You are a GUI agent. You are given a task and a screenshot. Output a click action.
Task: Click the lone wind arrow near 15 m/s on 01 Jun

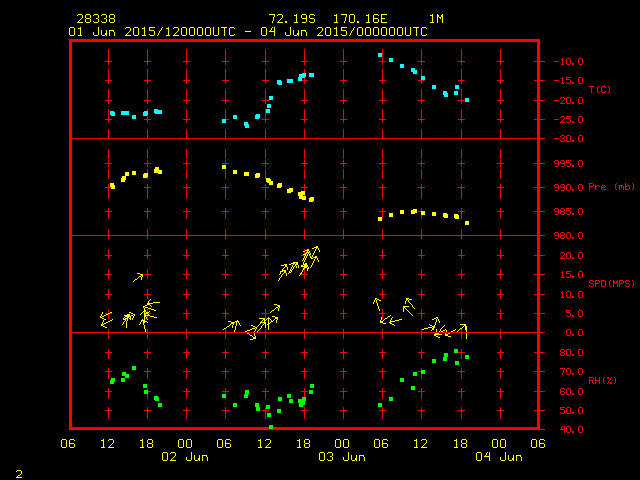click(x=138, y=278)
